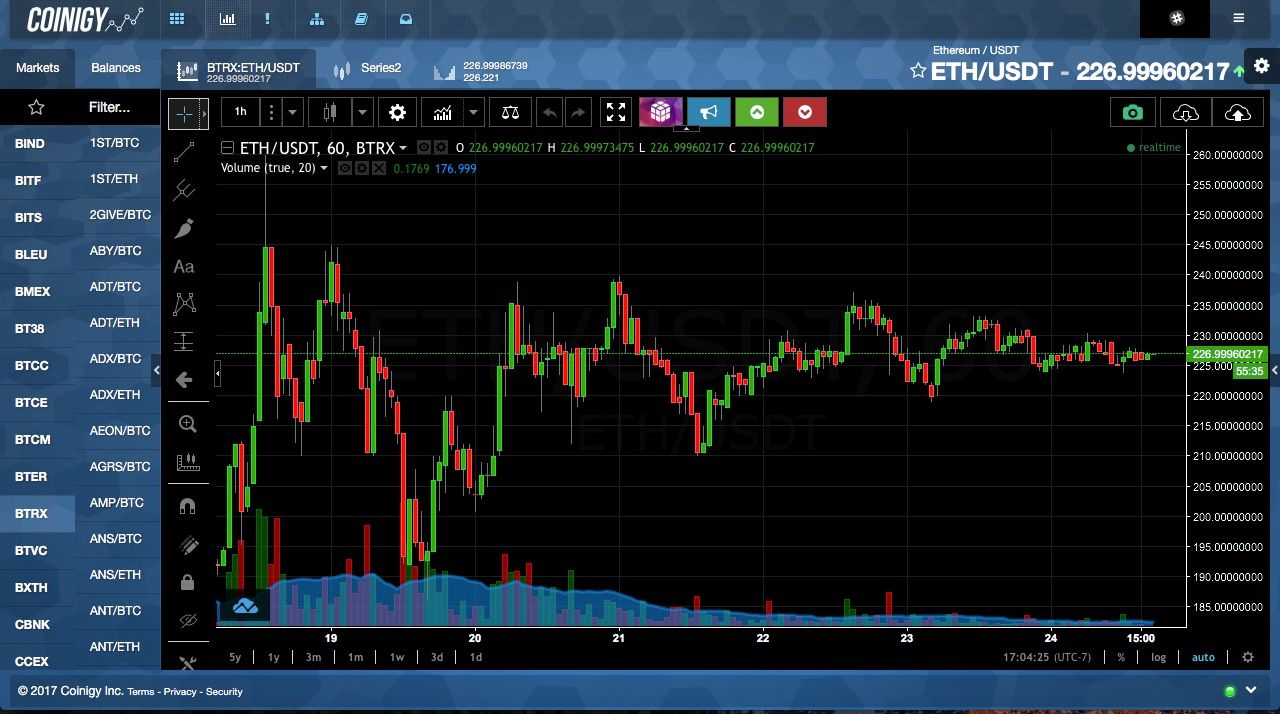
Task: Toggle the log scale option
Action: (1158, 657)
